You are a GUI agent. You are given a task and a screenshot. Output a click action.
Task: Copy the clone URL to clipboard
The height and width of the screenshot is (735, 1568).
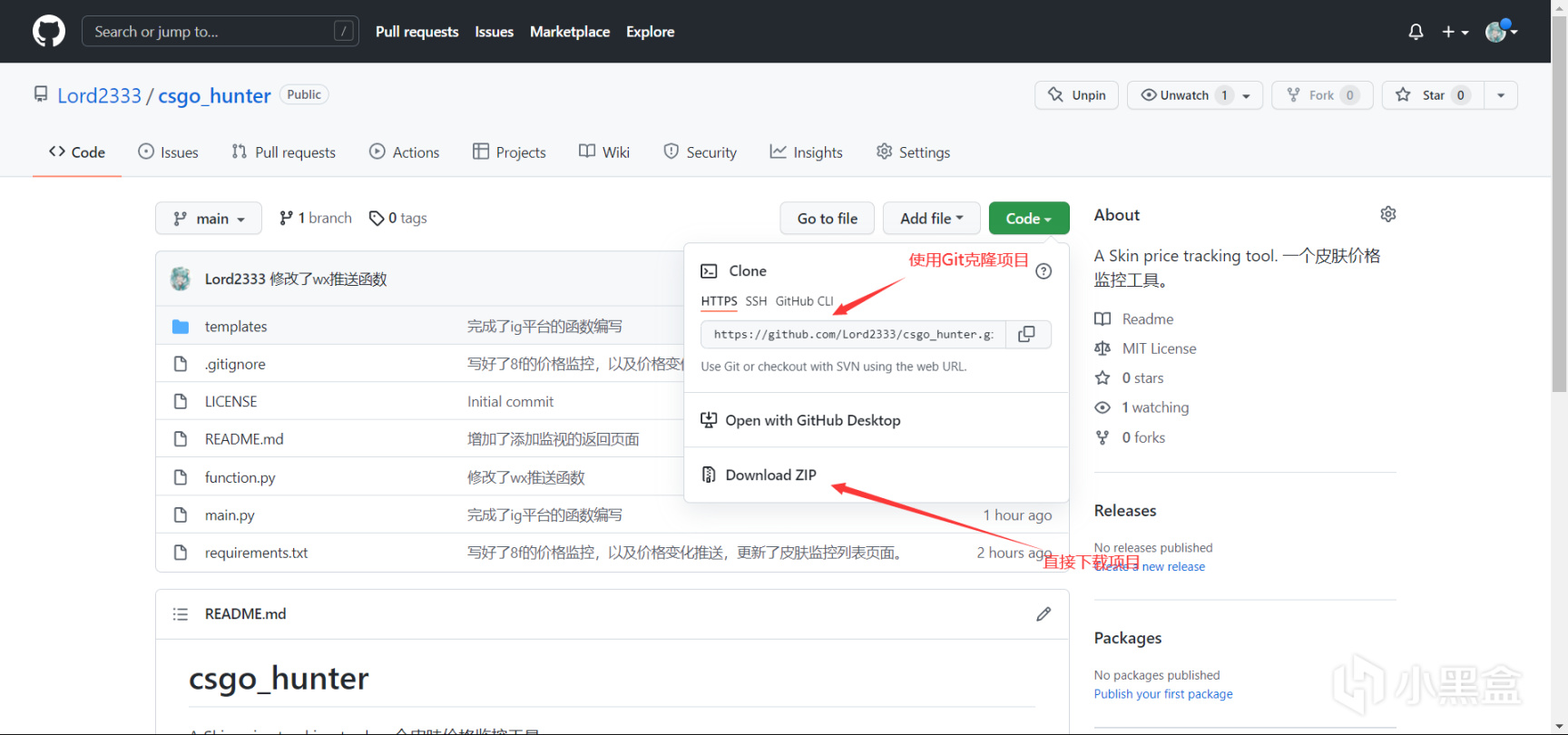click(x=1027, y=334)
